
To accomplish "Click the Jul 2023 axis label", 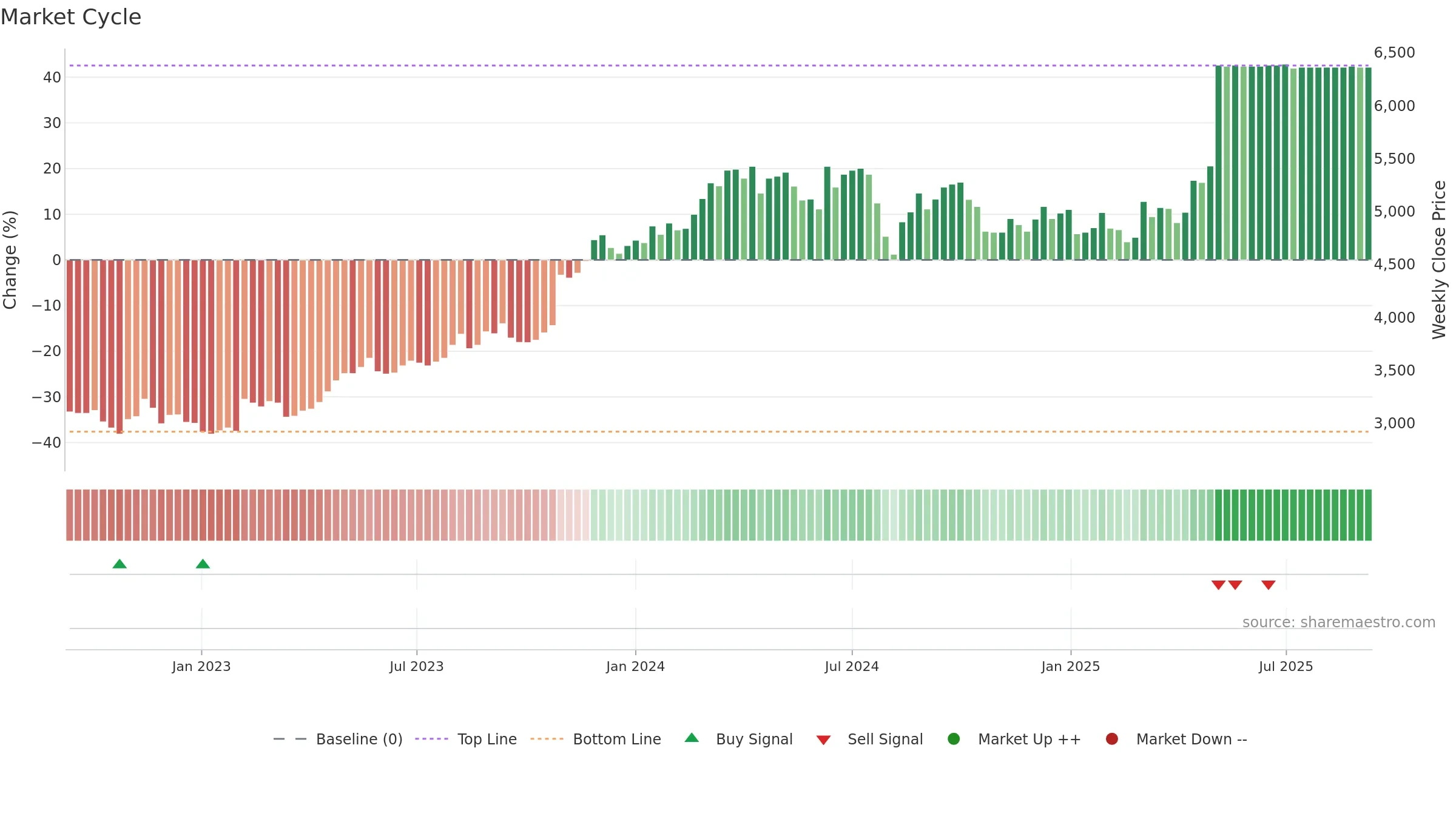I will (417, 666).
